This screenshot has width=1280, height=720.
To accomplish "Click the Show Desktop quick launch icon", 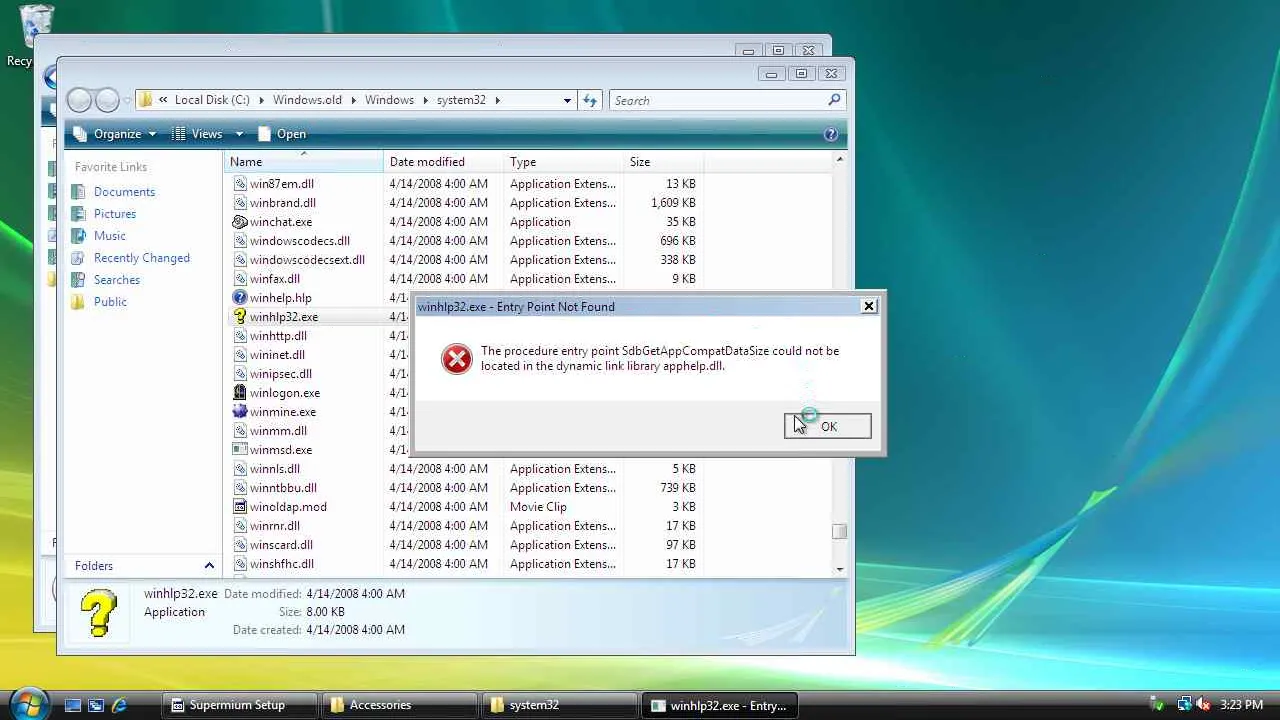I will point(73,705).
